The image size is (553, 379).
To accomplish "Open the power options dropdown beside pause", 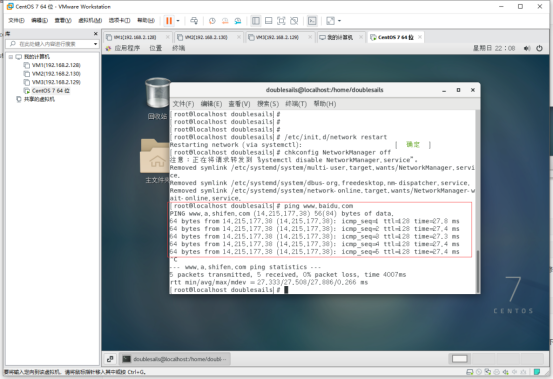I will pyautogui.click(x=178, y=21).
